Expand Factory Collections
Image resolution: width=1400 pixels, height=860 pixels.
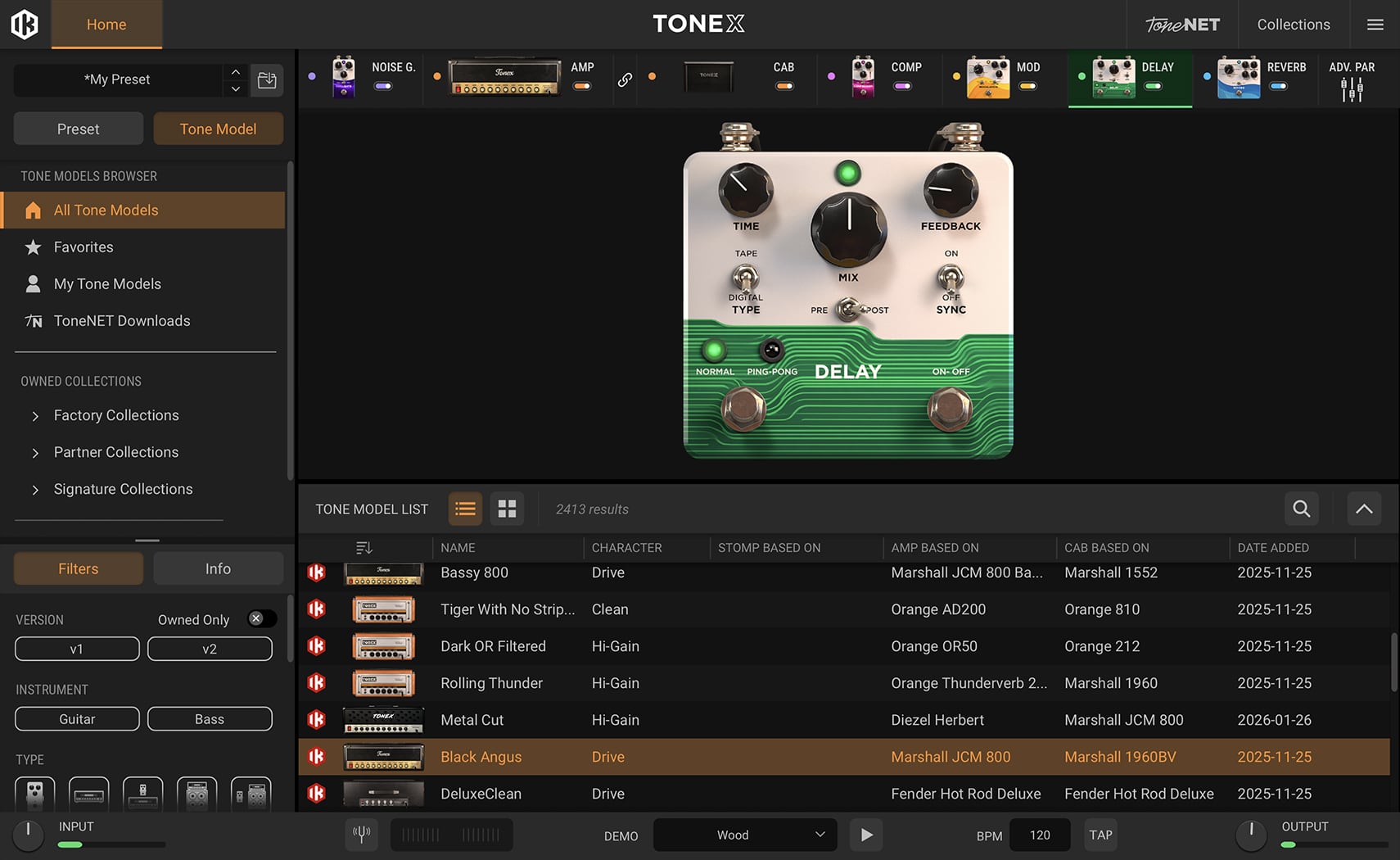pyautogui.click(x=35, y=416)
